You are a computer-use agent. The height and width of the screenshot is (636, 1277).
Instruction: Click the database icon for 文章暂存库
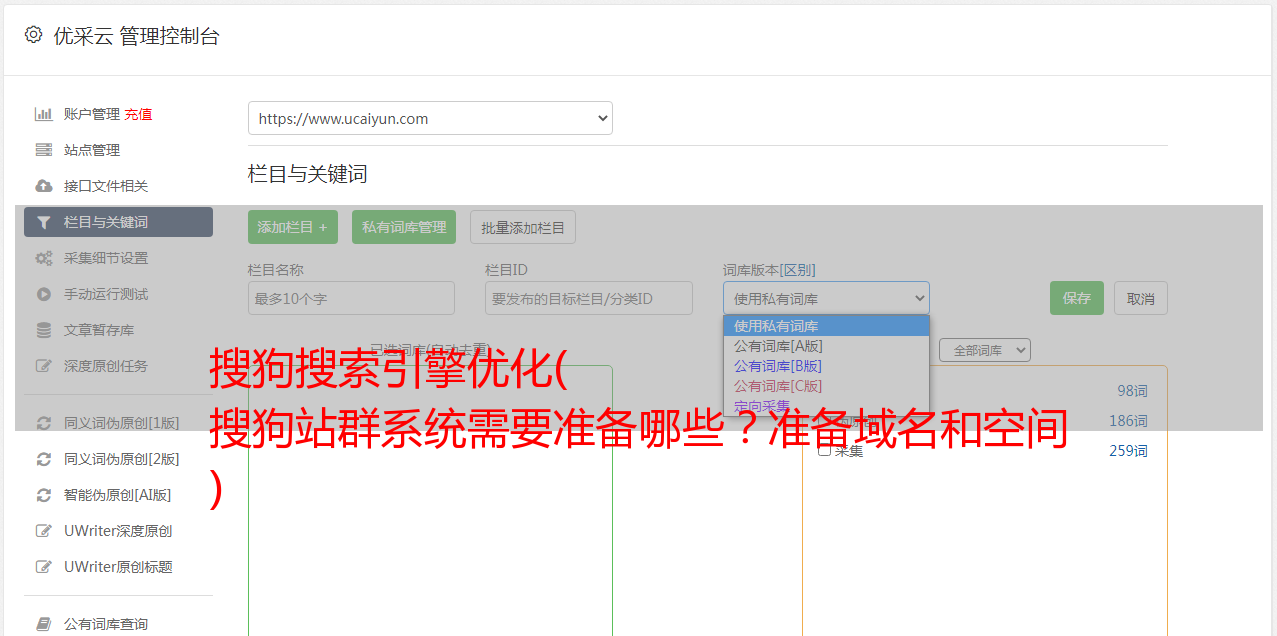[44, 330]
